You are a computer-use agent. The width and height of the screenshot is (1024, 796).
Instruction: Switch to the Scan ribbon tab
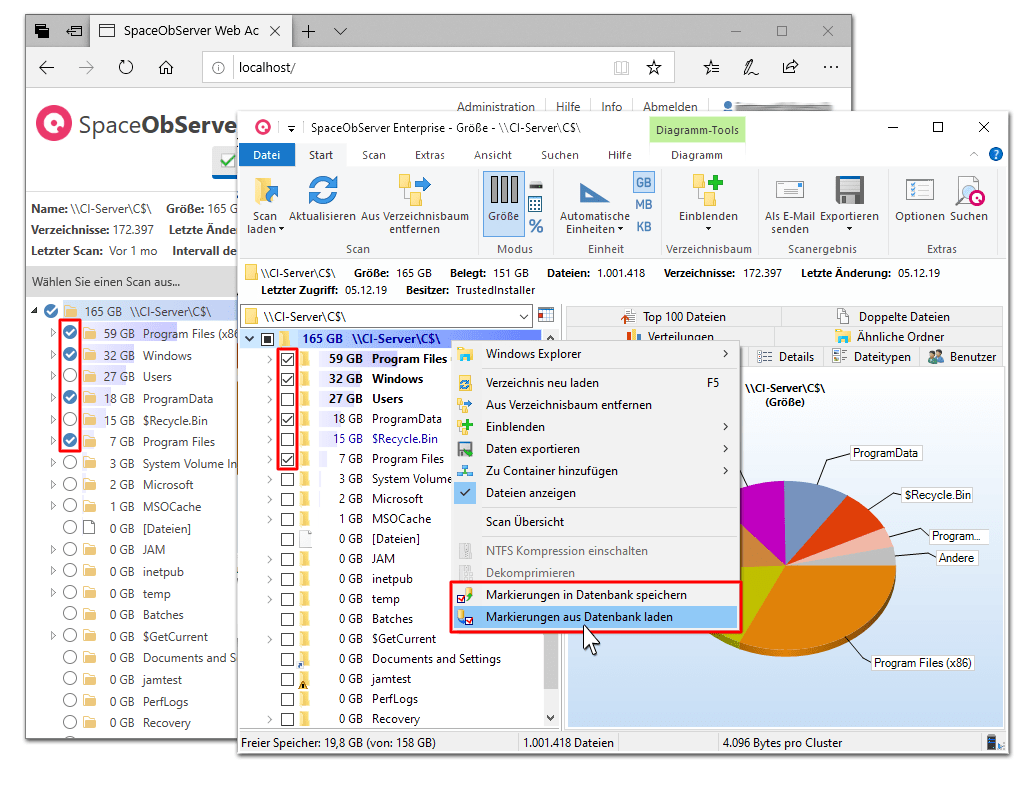coord(374,155)
